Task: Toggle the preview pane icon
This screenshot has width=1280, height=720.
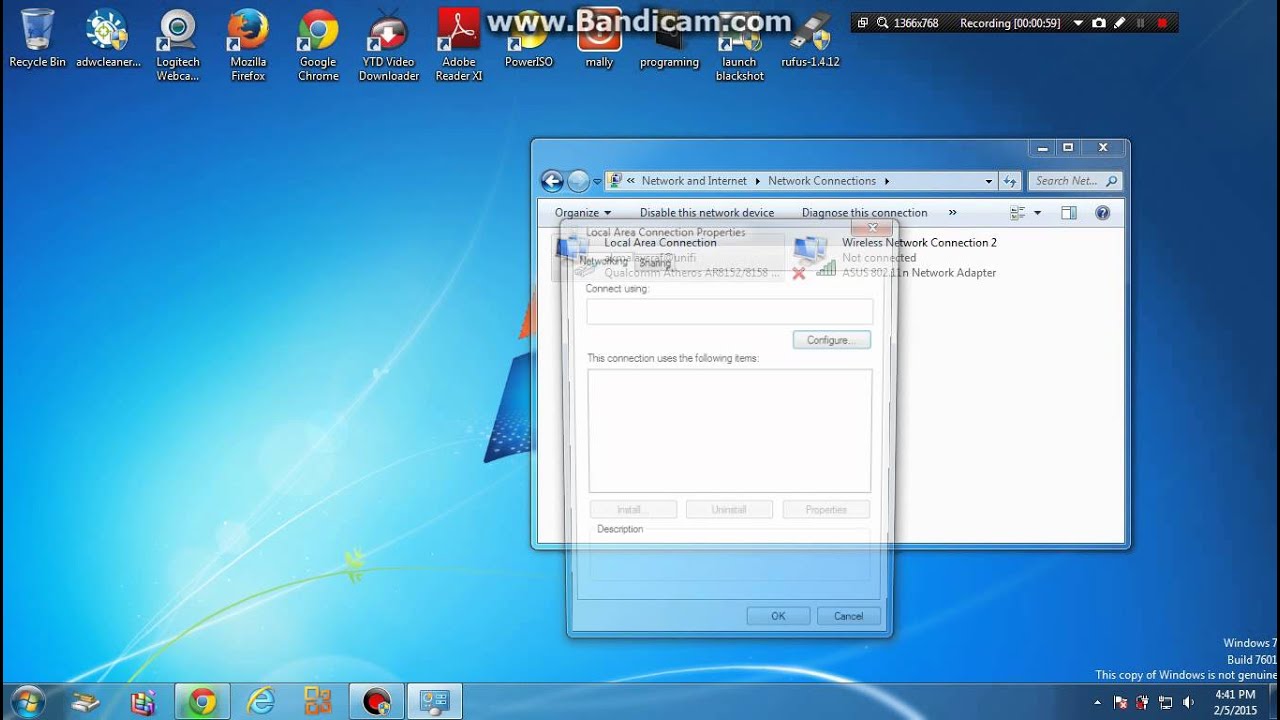Action: point(1068,213)
